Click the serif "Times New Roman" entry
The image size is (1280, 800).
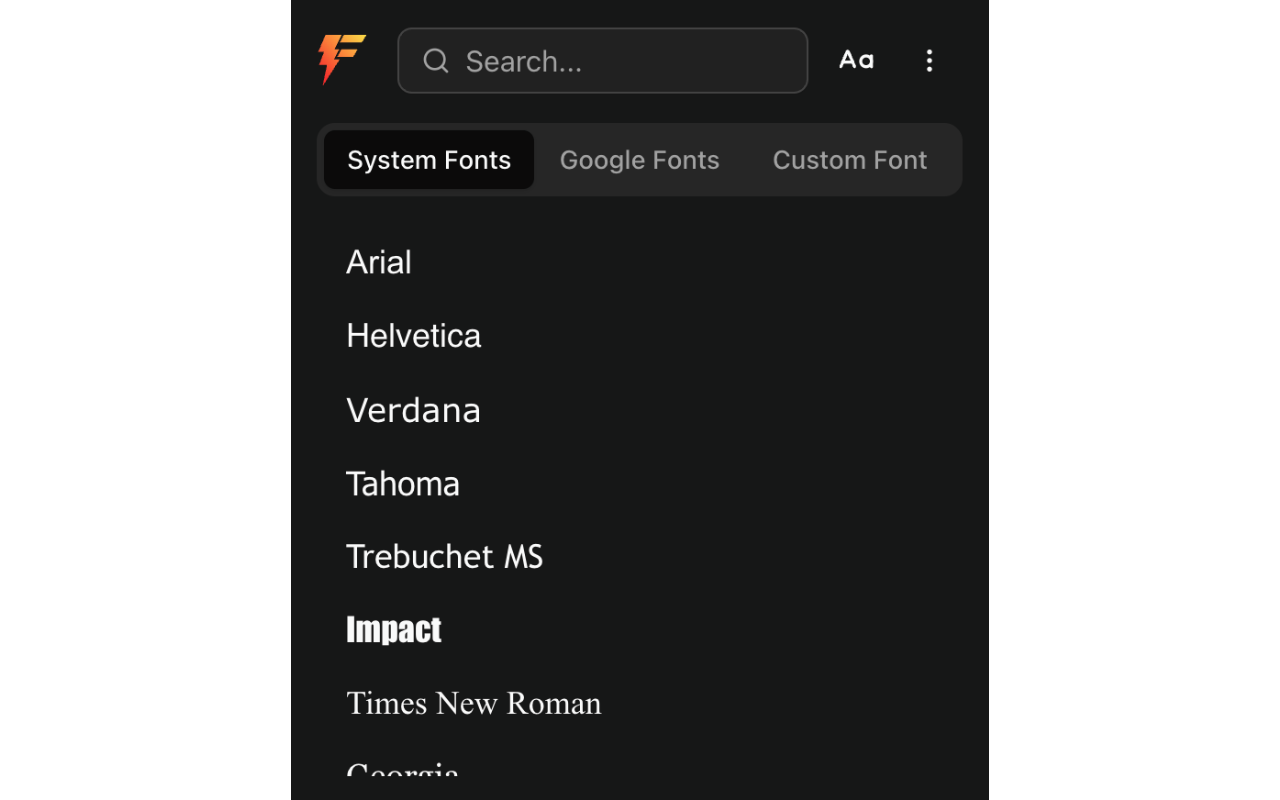(x=474, y=703)
